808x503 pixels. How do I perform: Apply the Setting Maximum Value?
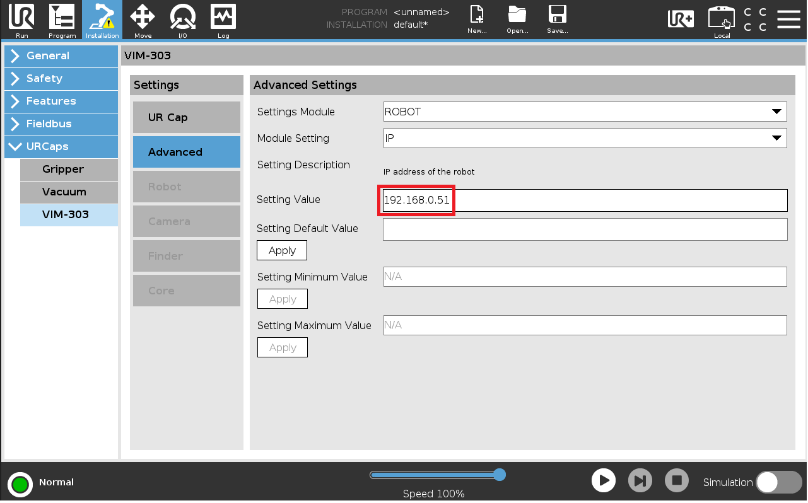(x=282, y=348)
